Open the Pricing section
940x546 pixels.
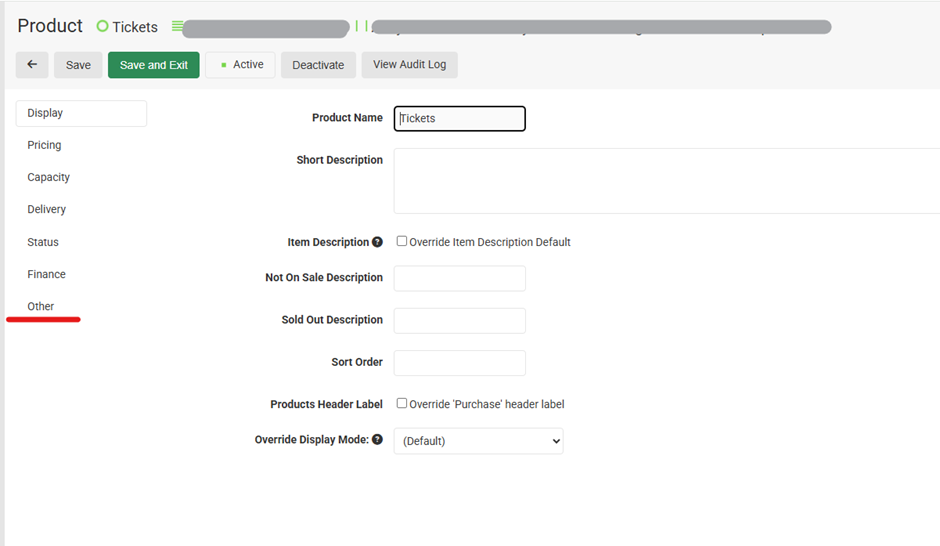44,145
